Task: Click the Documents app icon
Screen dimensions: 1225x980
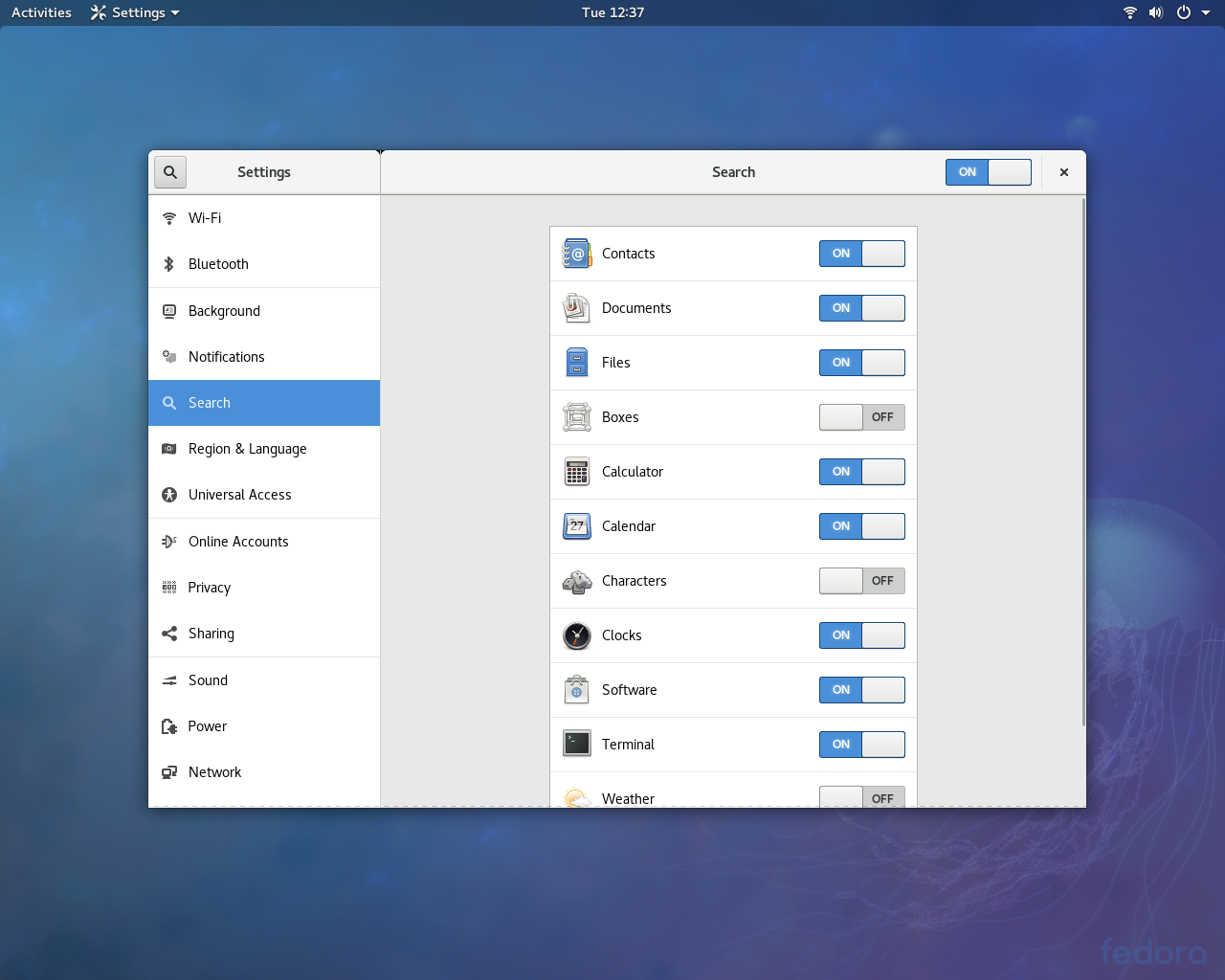Action: [577, 308]
